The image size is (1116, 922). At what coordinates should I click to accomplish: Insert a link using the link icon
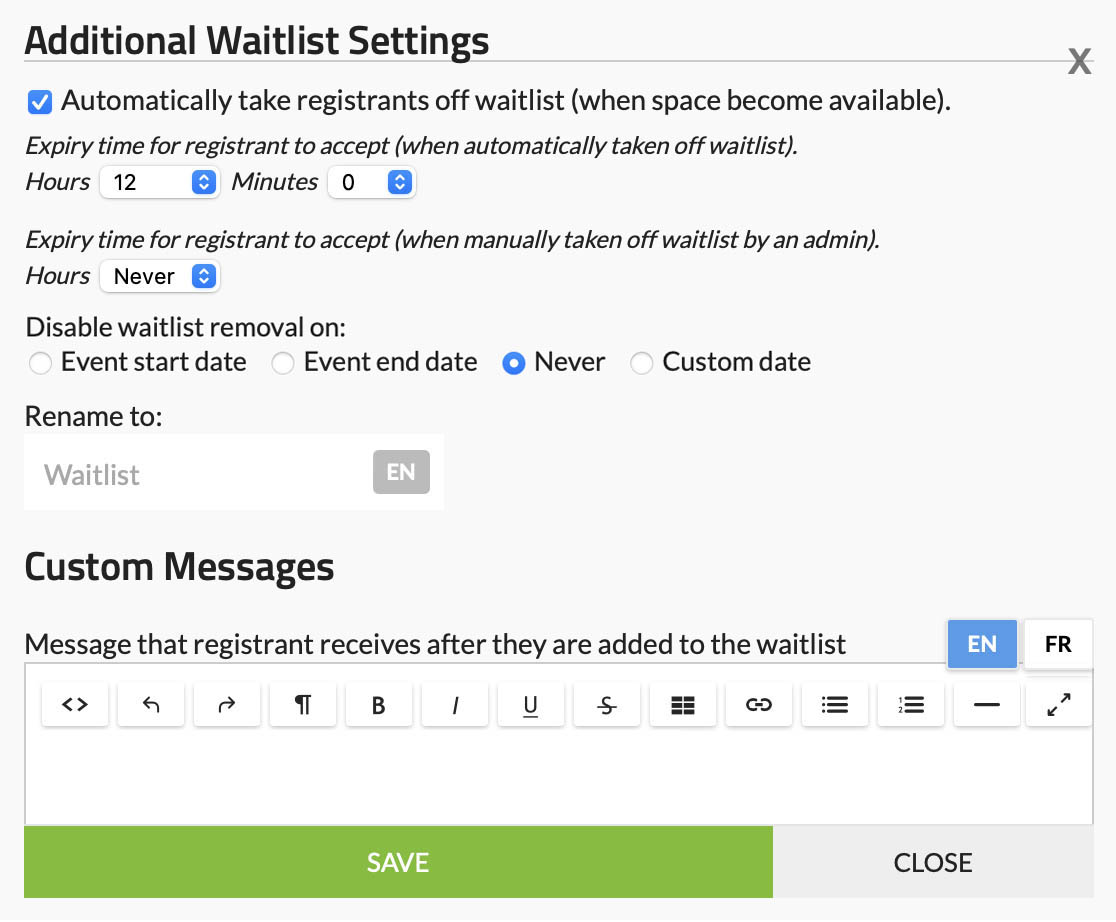pos(759,705)
